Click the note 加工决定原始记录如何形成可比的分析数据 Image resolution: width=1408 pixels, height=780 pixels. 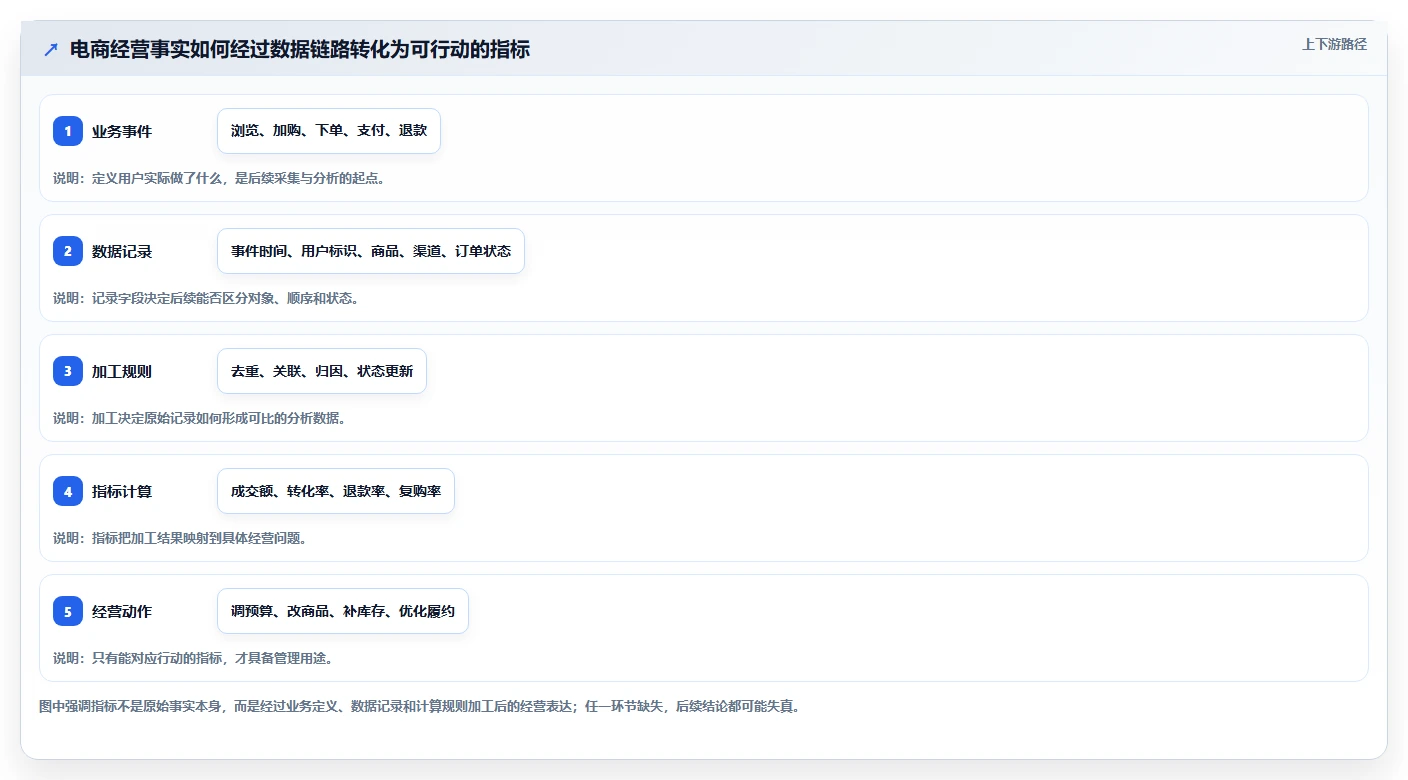point(199,418)
